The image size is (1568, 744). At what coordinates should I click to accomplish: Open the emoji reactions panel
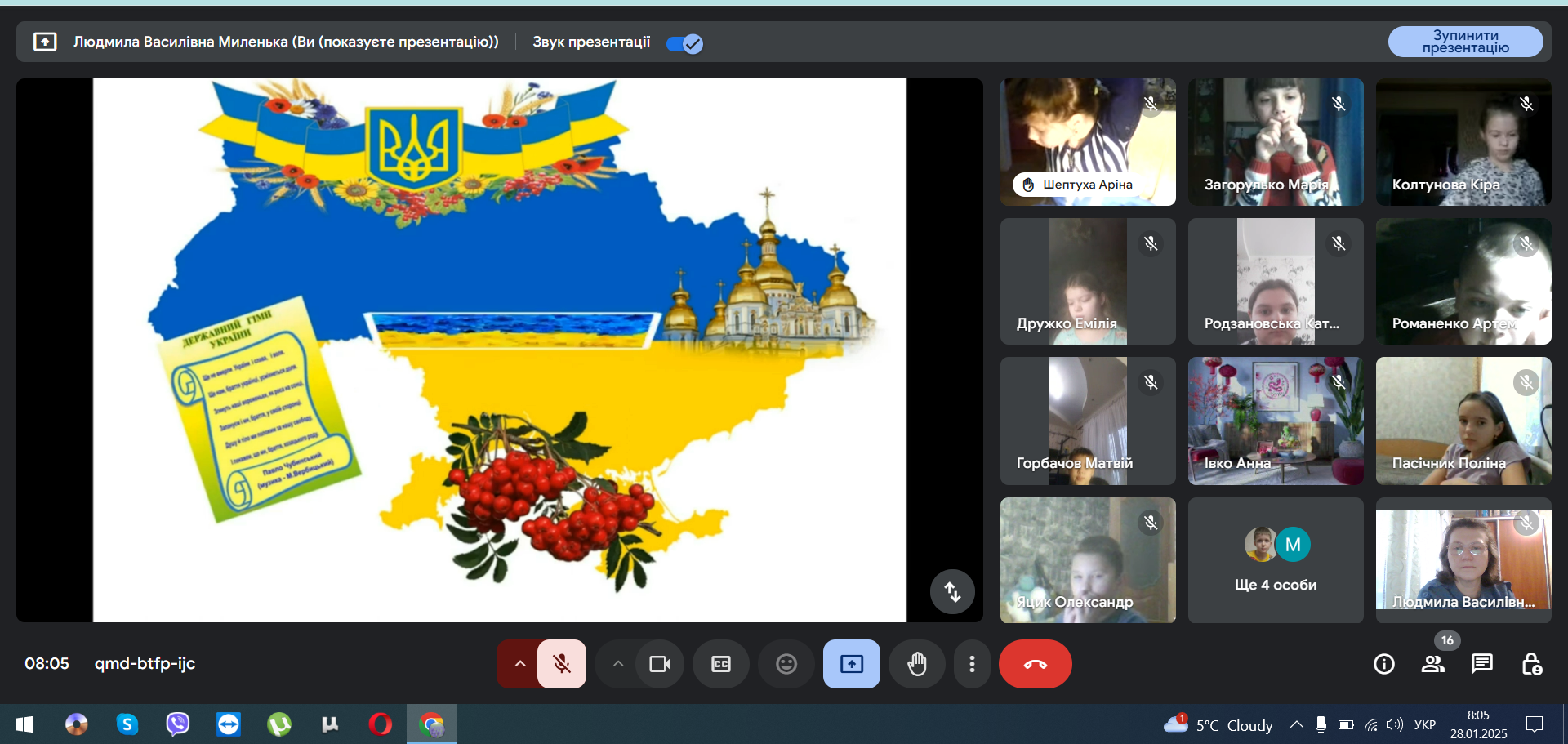(x=786, y=664)
